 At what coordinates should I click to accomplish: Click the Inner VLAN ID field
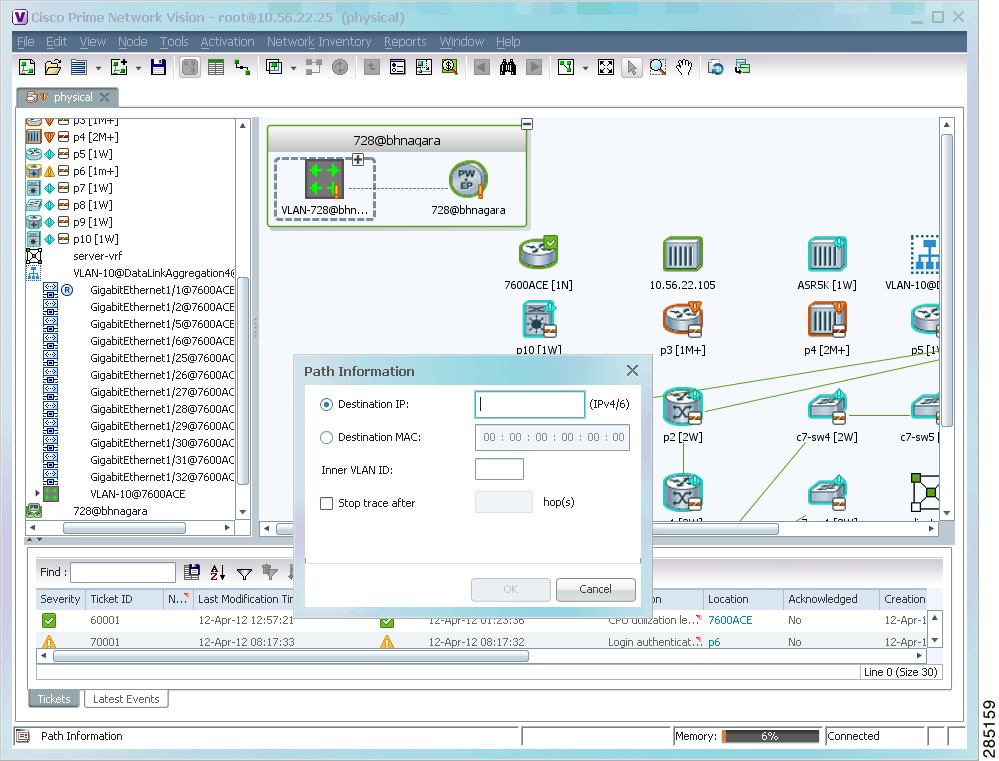coord(499,469)
